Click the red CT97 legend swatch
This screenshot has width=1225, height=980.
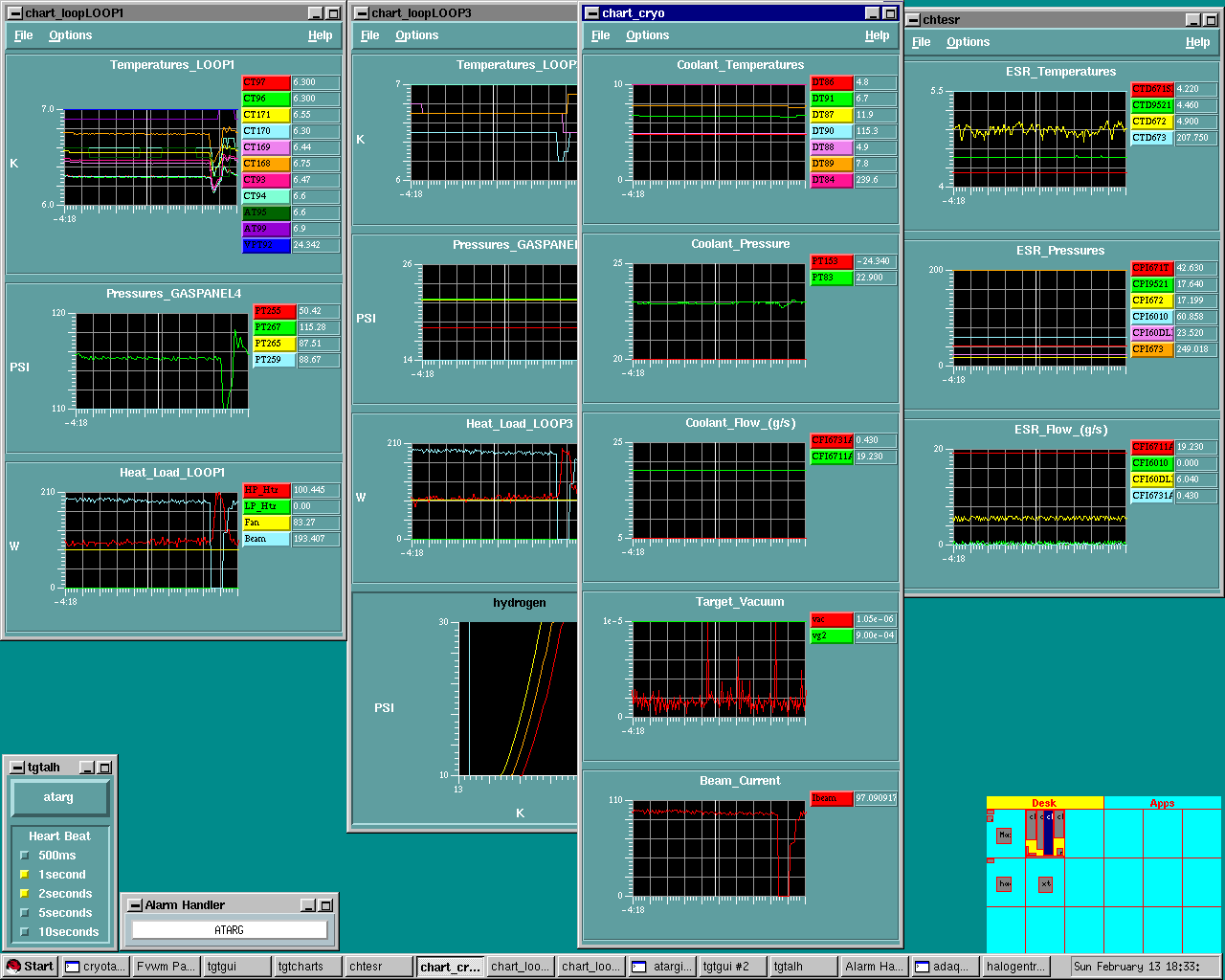pos(265,83)
